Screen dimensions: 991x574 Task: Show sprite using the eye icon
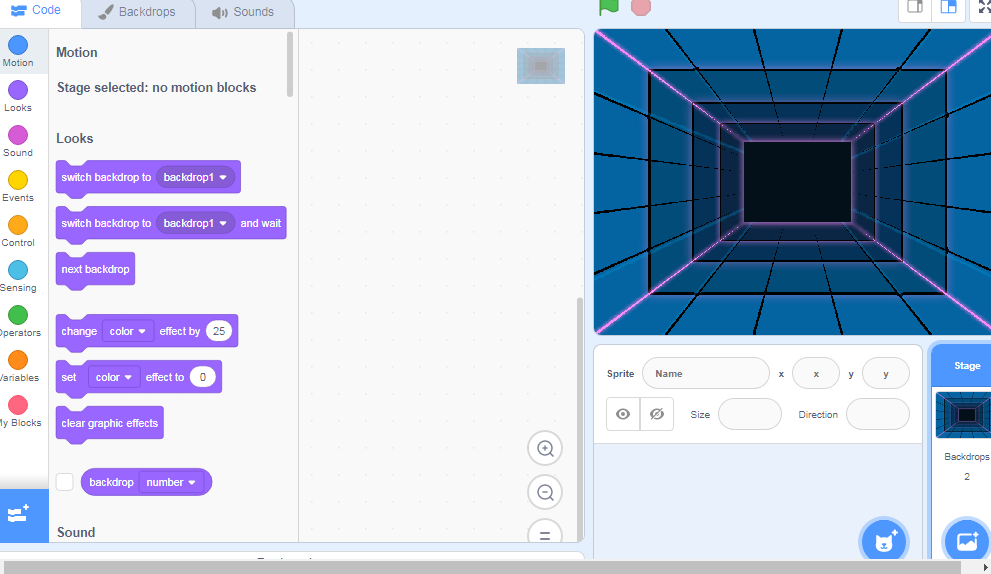click(623, 414)
